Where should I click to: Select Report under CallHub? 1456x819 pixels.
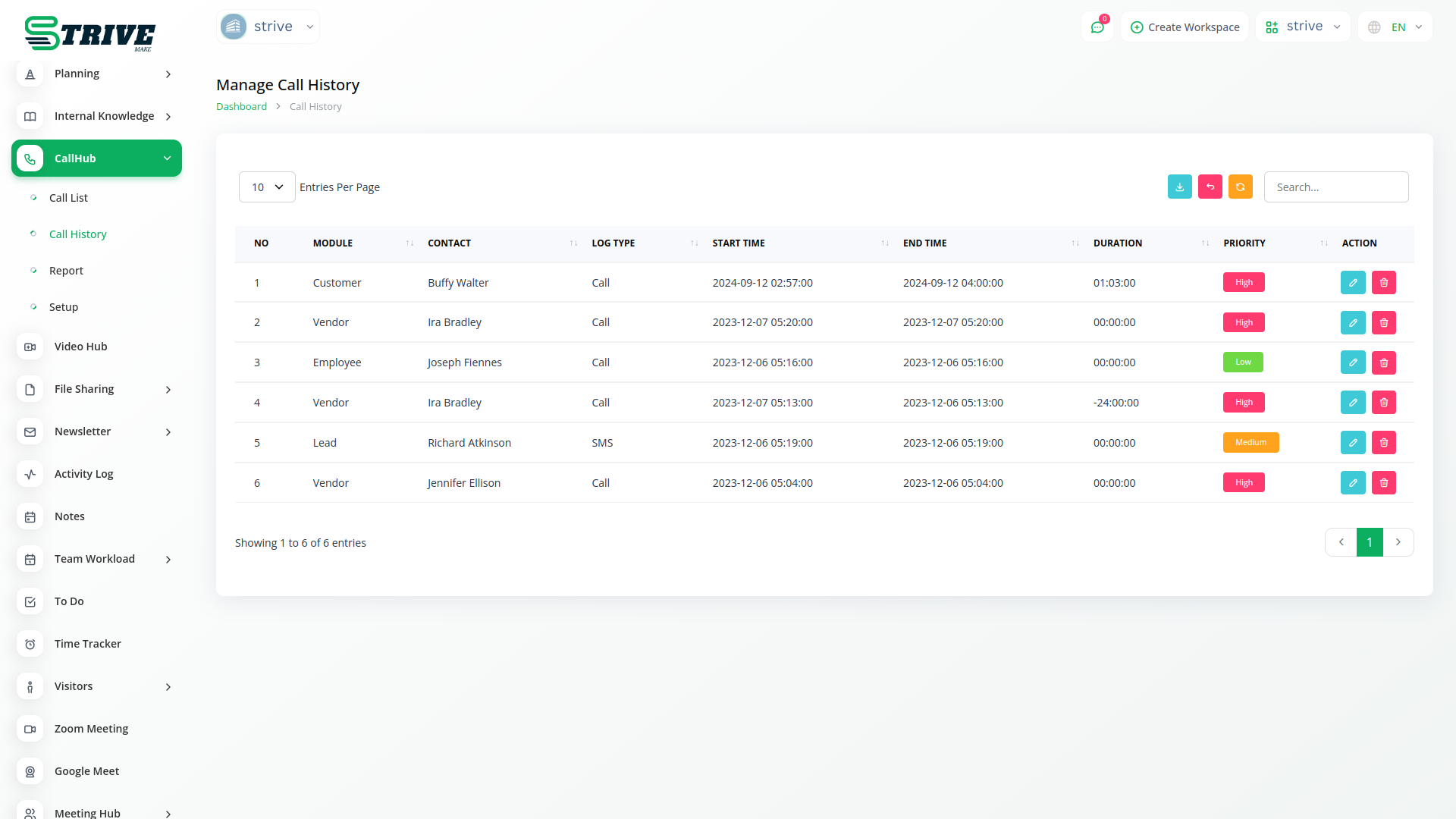click(x=66, y=271)
